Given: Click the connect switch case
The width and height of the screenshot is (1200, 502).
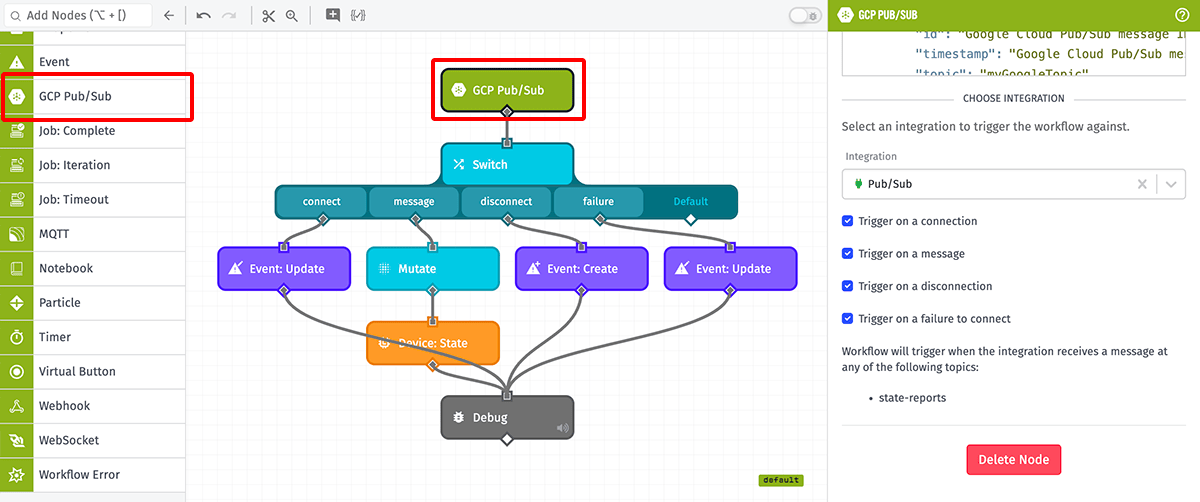Looking at the screenshot, I should click(x=321, y=201).
